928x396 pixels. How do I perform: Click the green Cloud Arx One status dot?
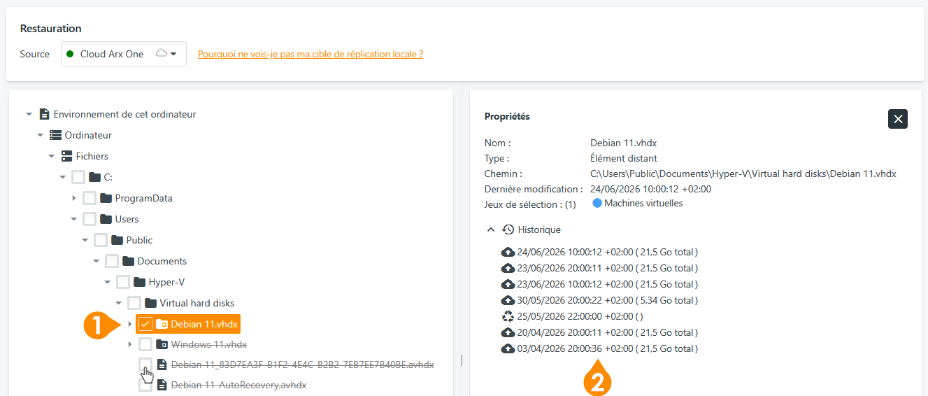[x=70, y=54]
